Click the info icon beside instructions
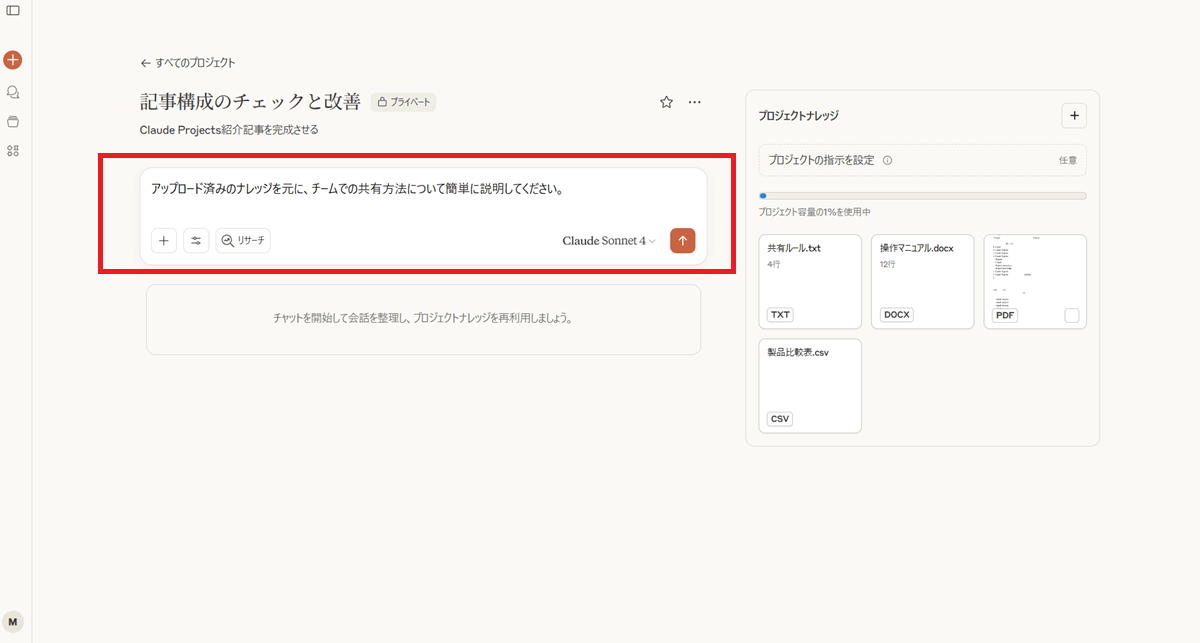Image resolution: width=1200 pixels, height=643 pixels. pyautogui.click(x=888, y=160)
